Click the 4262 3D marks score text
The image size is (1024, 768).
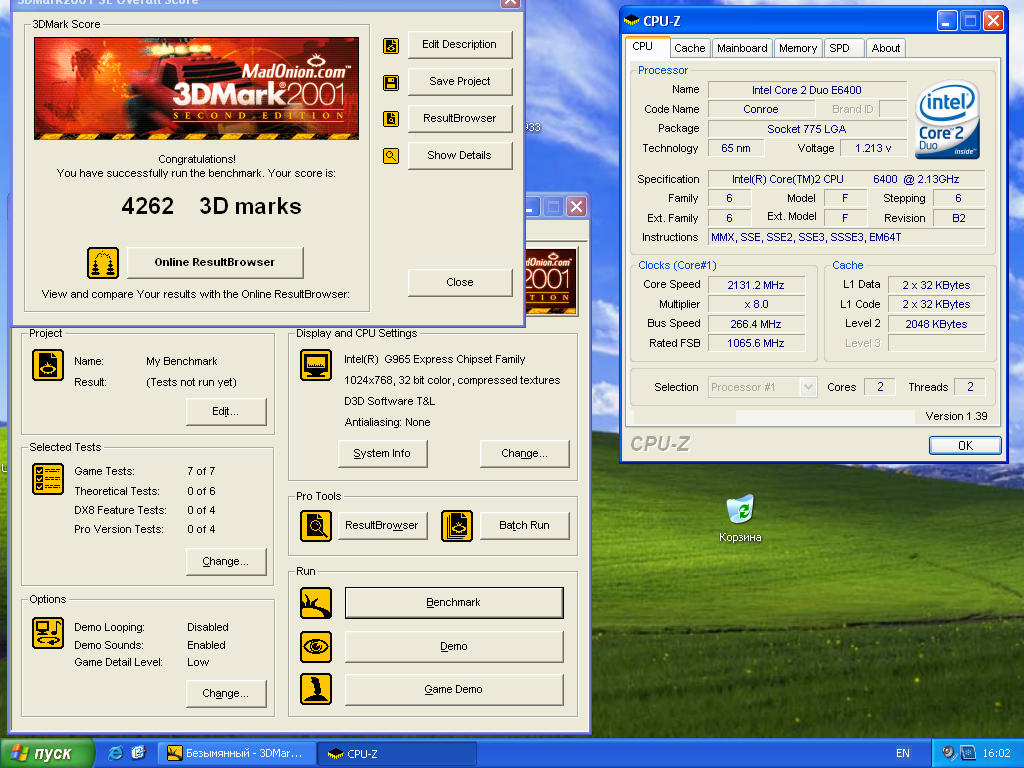coord(212,206)
